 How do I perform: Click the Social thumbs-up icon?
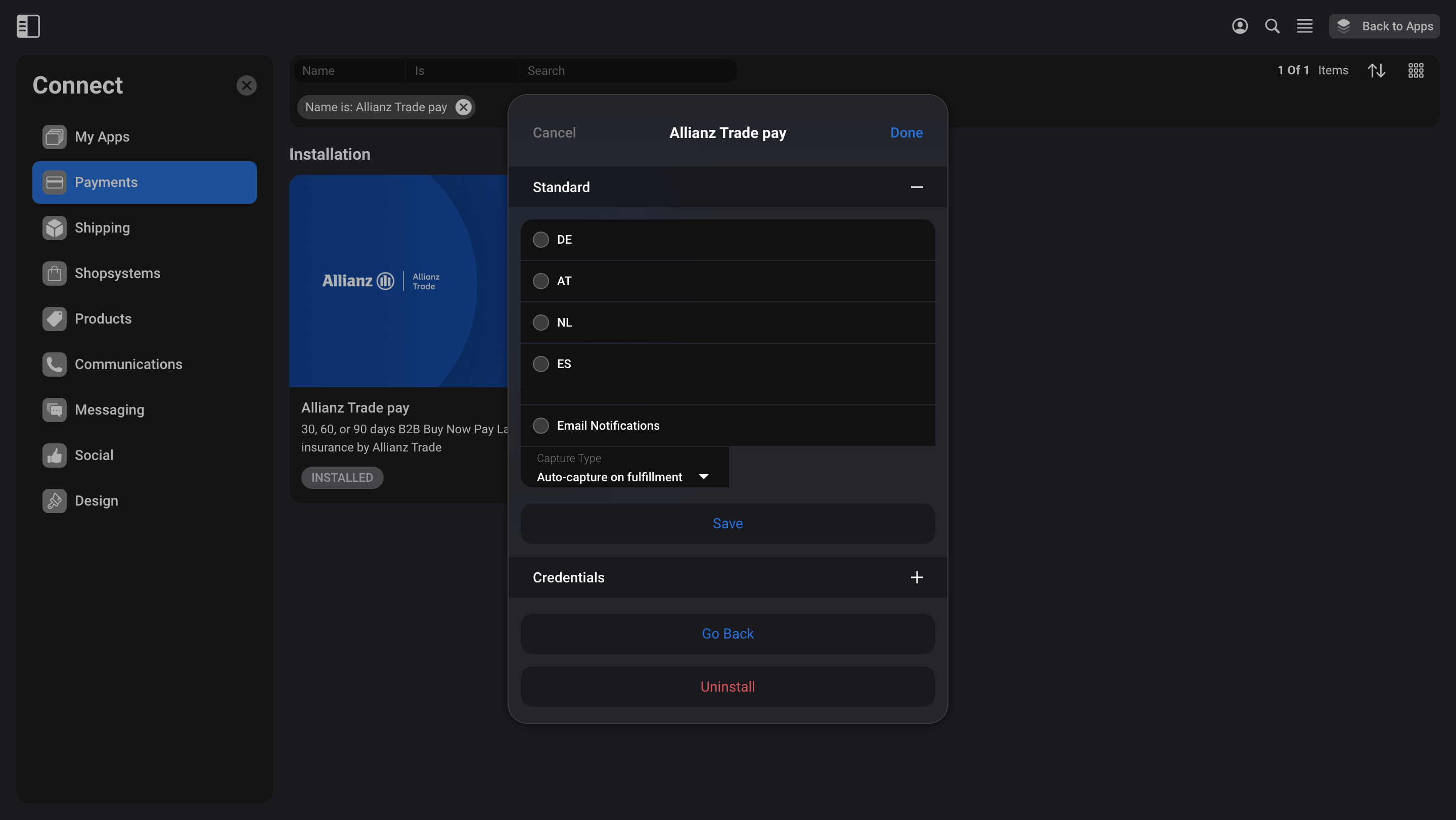(x=54, y=455)
